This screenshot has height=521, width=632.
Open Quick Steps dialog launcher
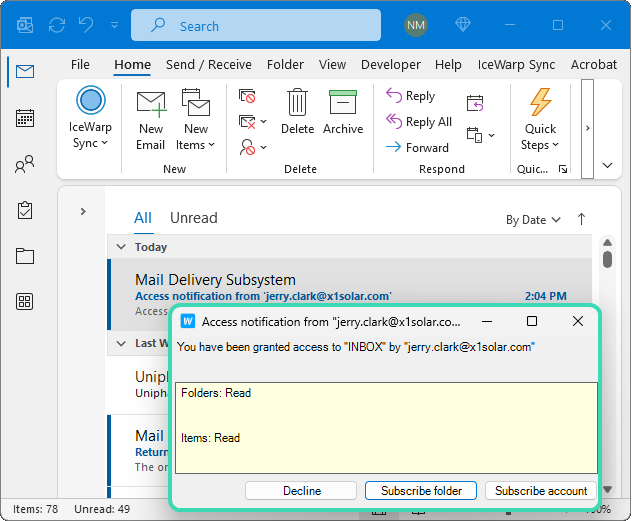coord(563,169)
